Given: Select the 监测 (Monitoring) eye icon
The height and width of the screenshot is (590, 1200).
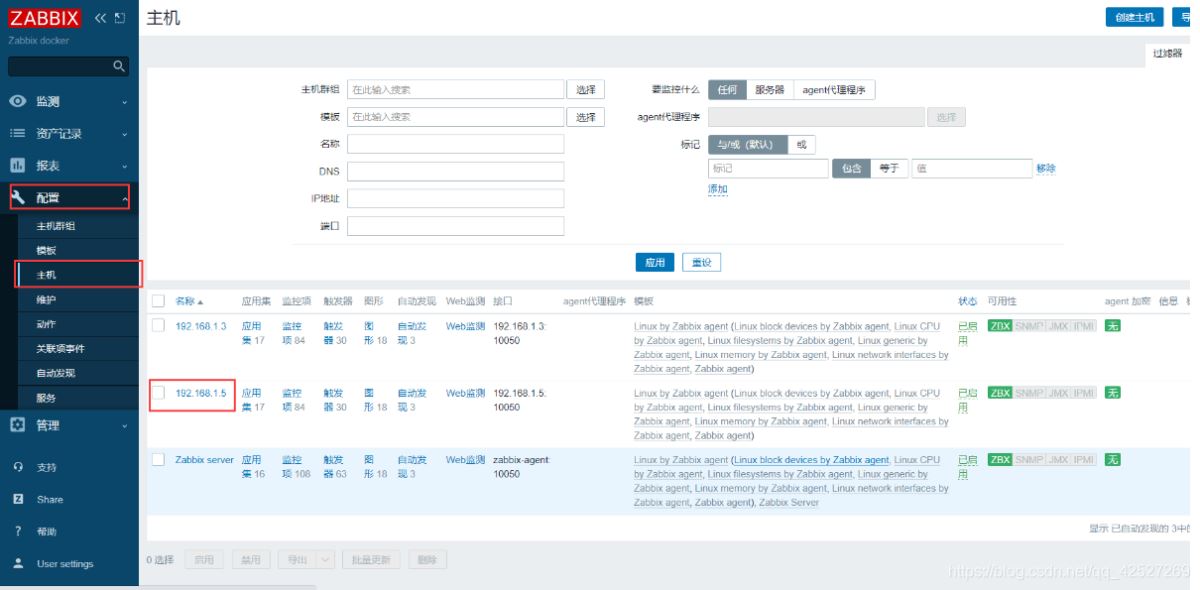Looking at the screenshot, I should (17, 102).
